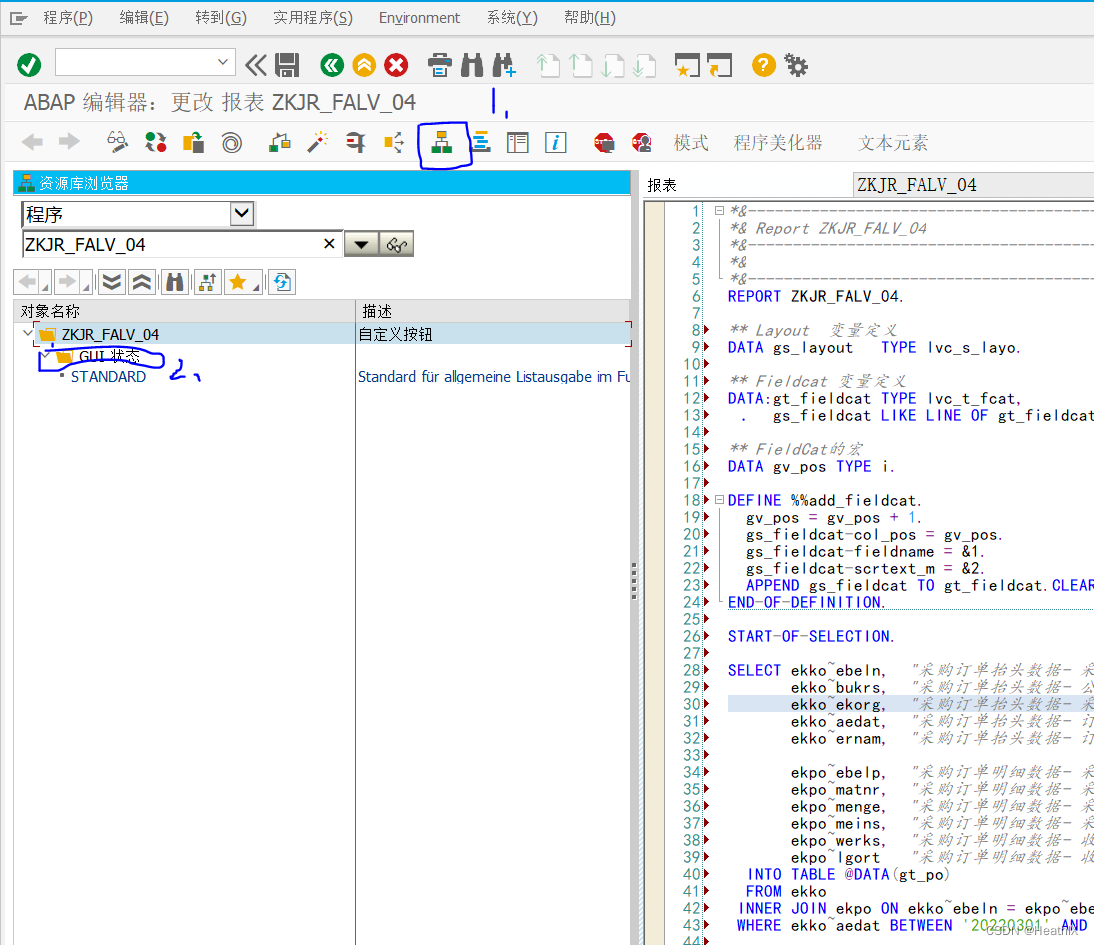Click the Find icon (binoculars) in toolbar
The width and height of the screenshot is (1094, 945).
(472, 64)
